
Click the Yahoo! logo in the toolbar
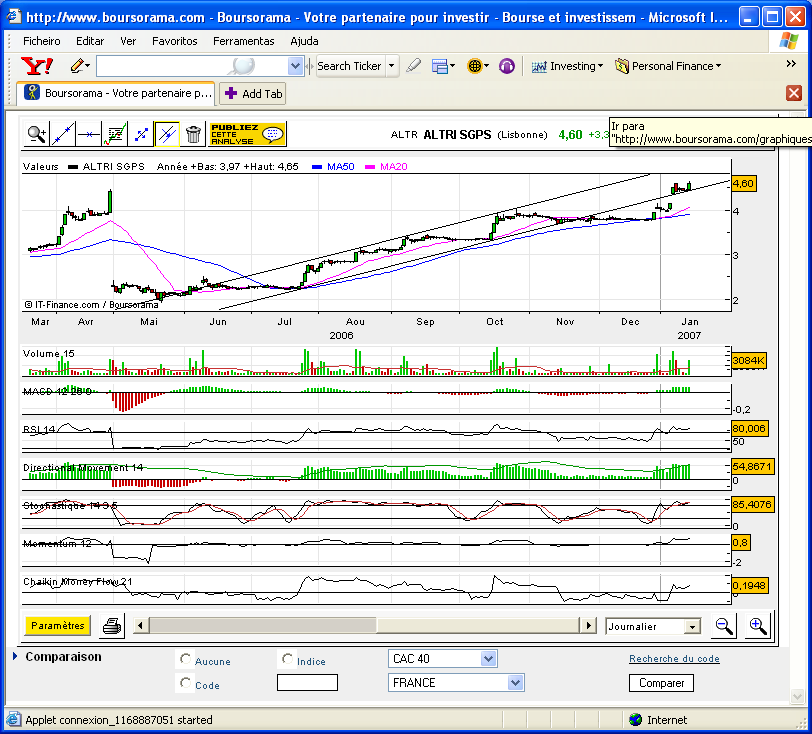click(37, 66)
